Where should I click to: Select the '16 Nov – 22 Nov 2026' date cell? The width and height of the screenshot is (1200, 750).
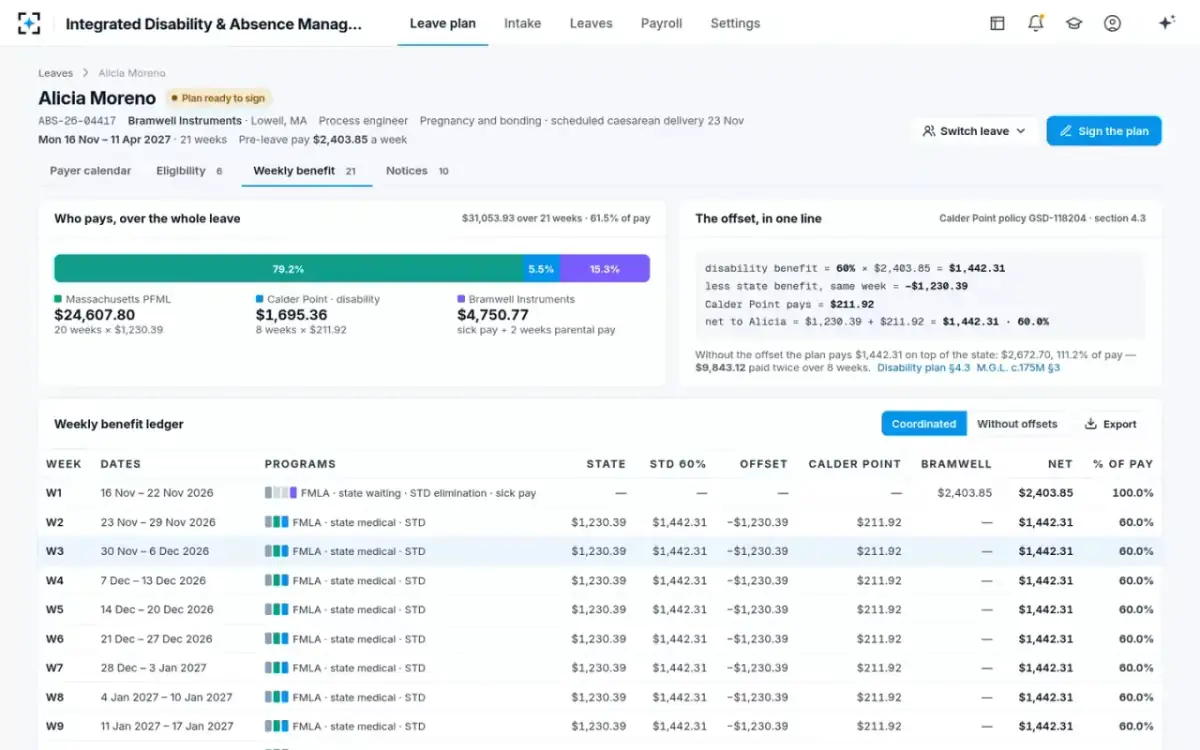pyautogui.click(x=158, y=493)
